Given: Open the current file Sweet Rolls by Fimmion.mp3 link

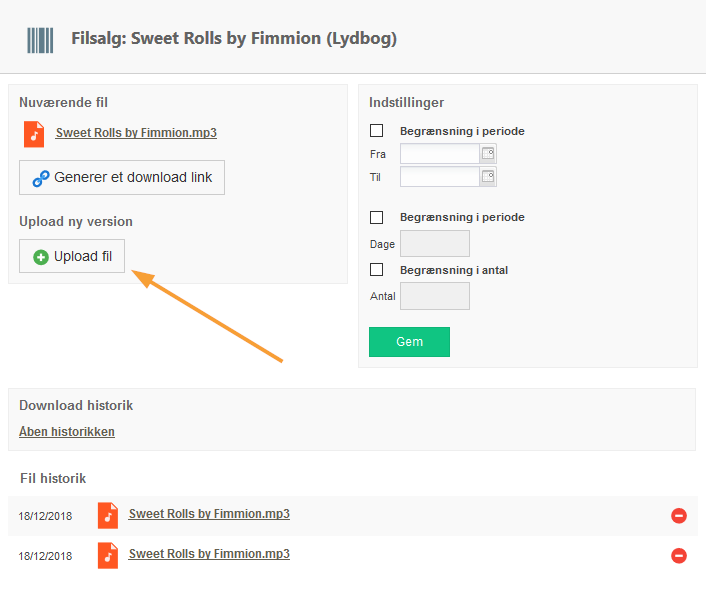Looking at the screenshot, I should [136, 133].
